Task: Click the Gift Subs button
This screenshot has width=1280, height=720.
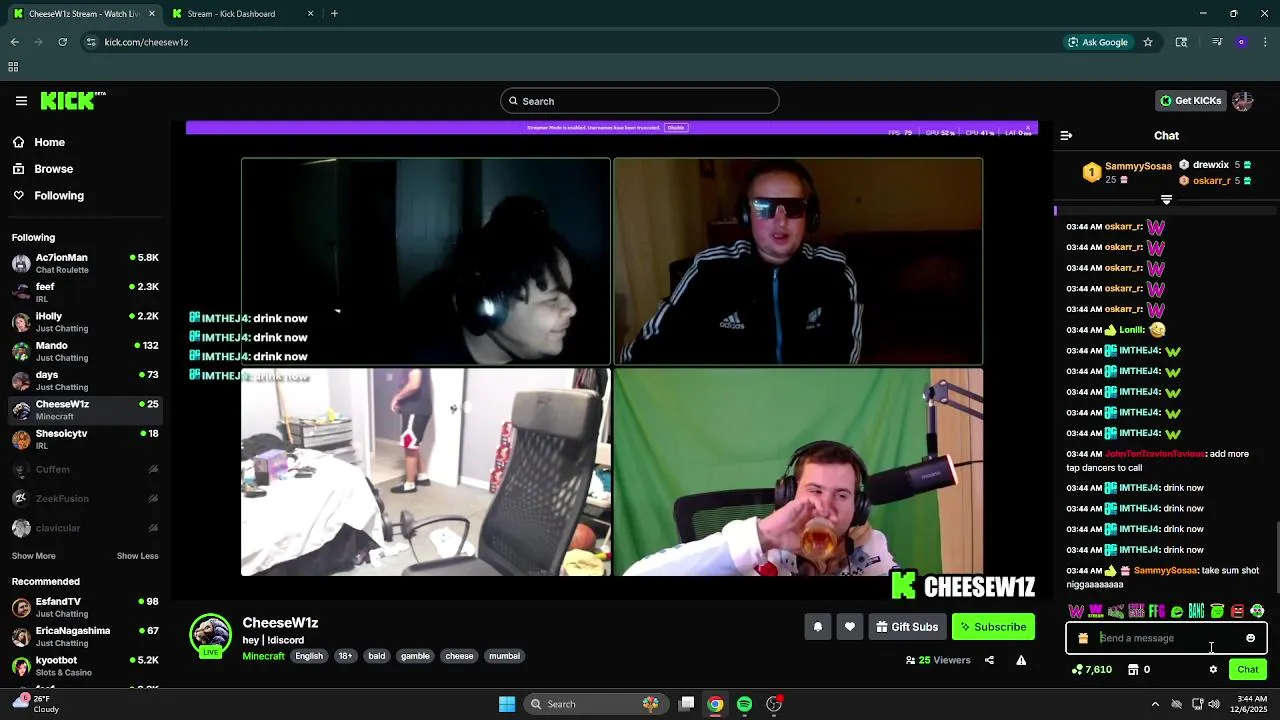Action: [907, 627]
